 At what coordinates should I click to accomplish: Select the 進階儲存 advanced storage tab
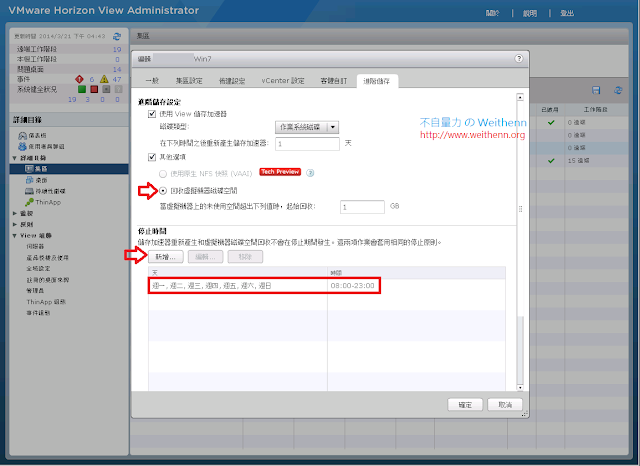coord(377,81)
